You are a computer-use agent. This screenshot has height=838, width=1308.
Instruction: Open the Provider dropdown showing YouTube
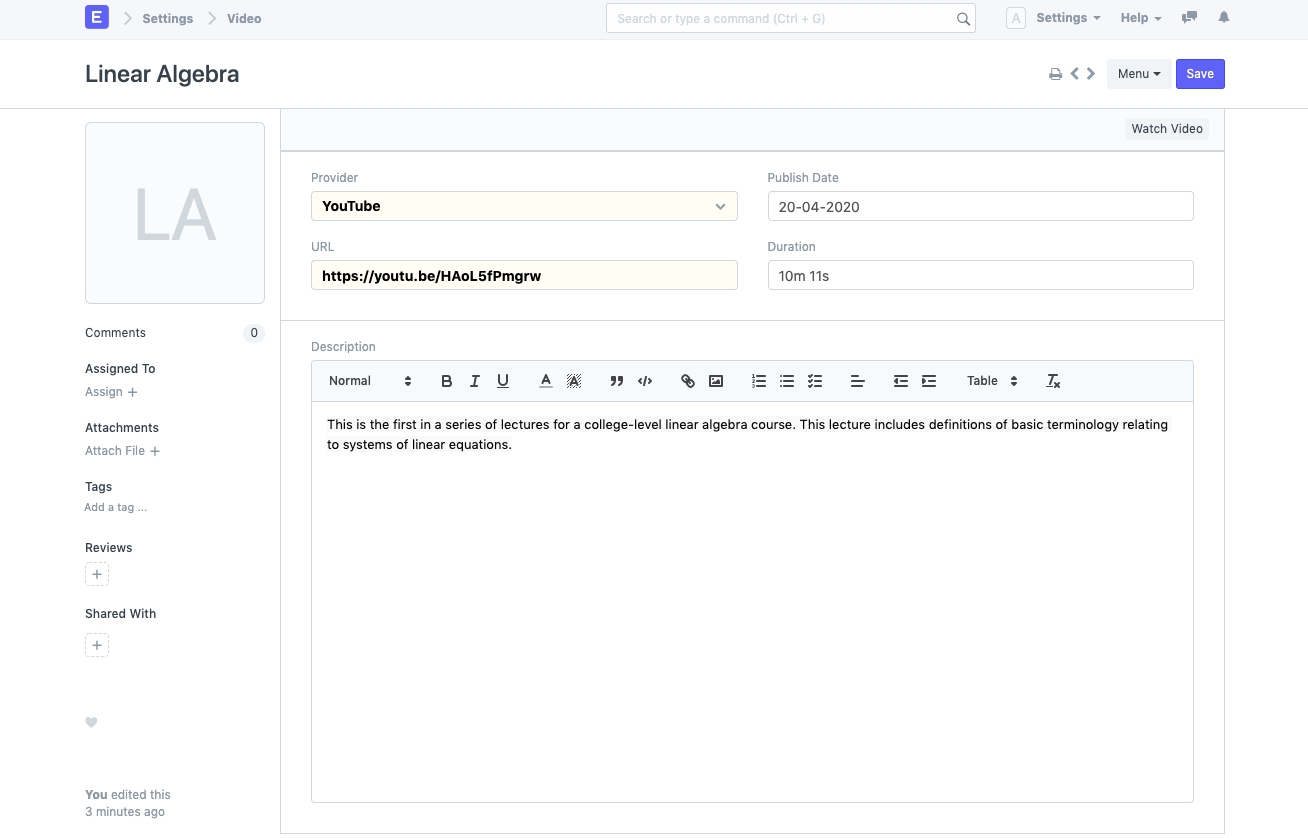click(x=524, y=206)
